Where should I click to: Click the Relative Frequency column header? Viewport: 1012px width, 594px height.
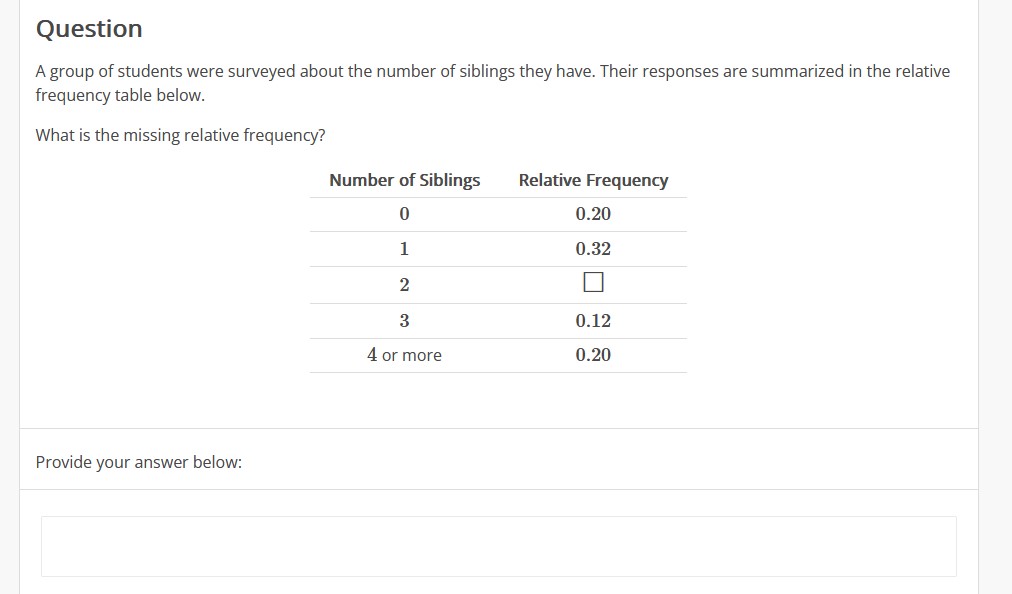click(593, 180)
